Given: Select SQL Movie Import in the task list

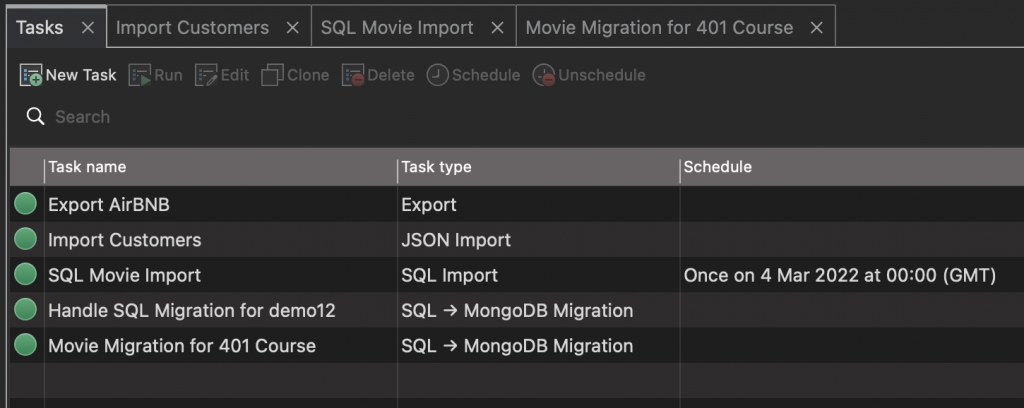Looking at the screenshot, I should coord(125,275).
